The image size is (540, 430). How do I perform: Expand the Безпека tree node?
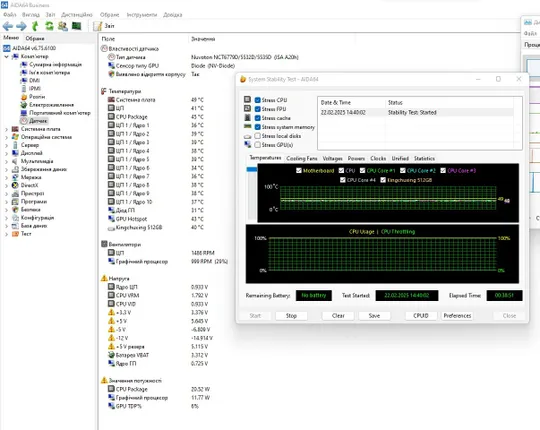click(x=7, y=210)
